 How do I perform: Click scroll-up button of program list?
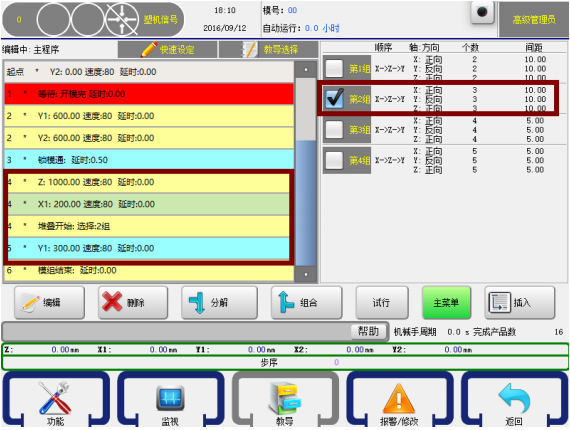306,69
